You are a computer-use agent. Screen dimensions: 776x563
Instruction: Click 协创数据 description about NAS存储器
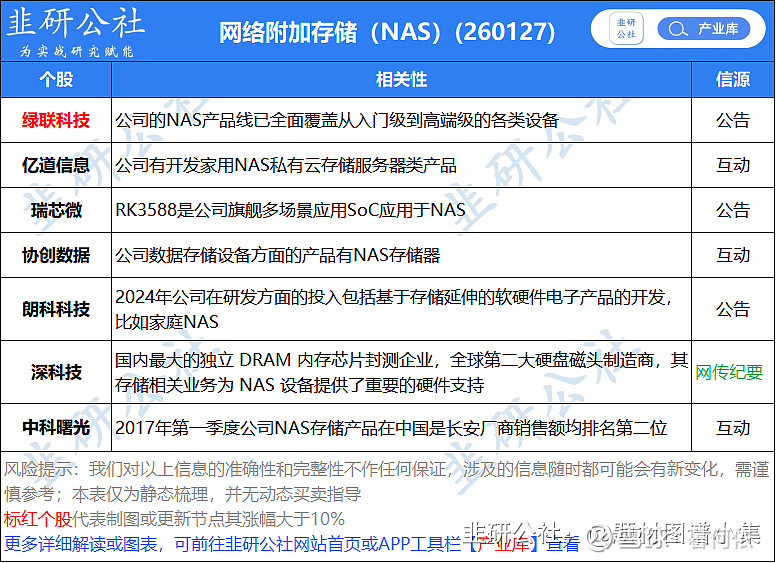point(278,255)
